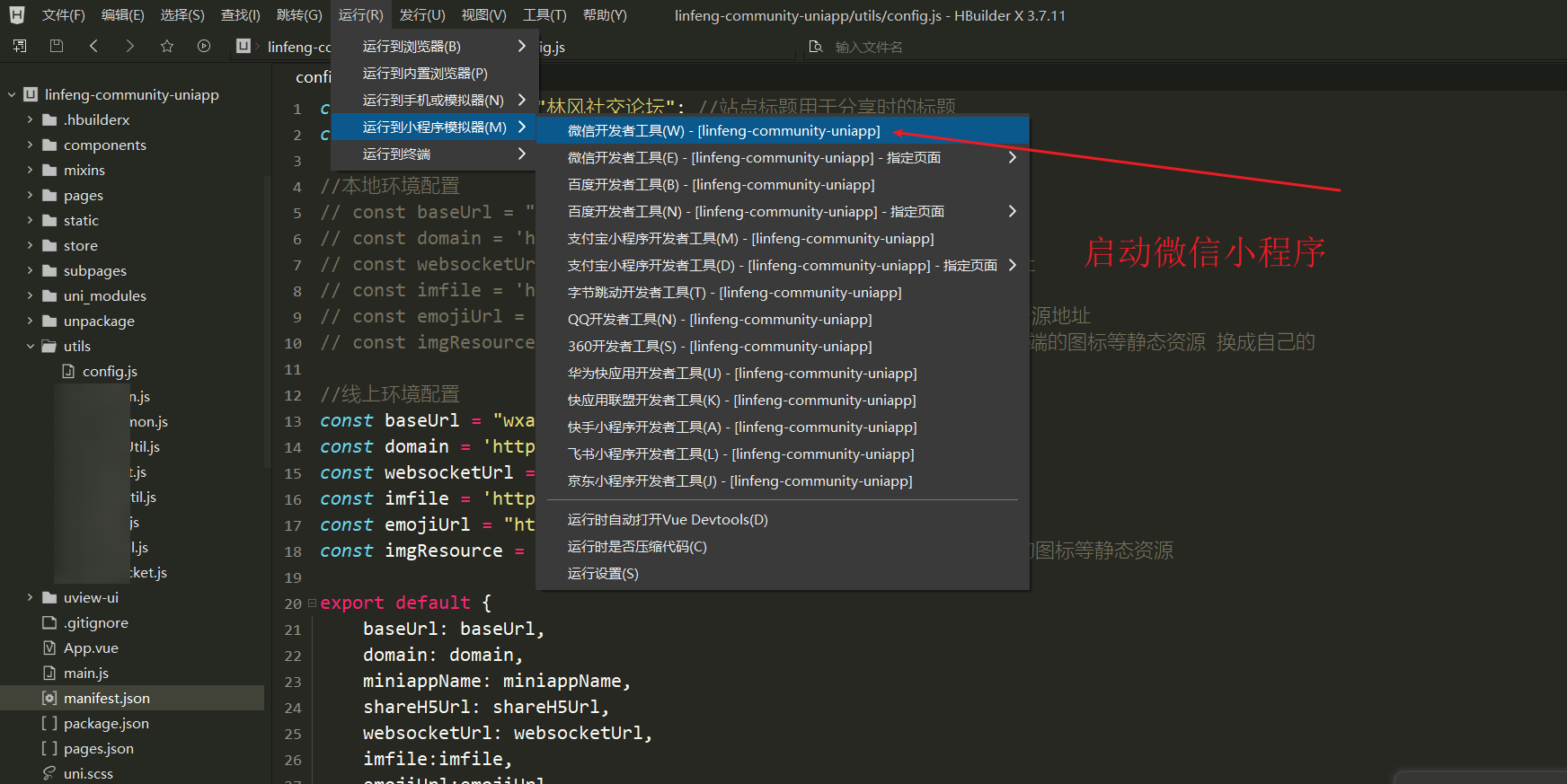
Task: Collapse the linfeng-community-uniapp project root
Action: click(12, 94)
